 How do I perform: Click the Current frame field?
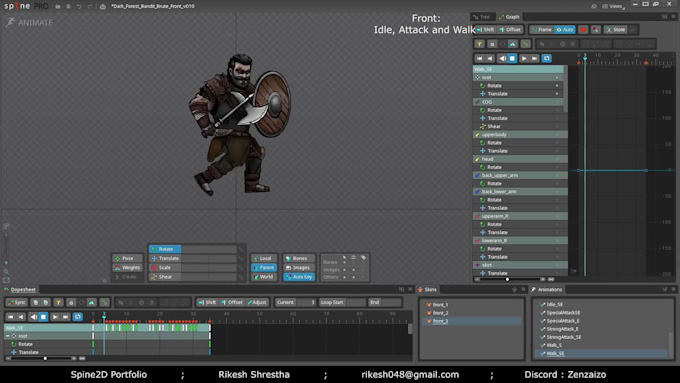pyautogui.click(x=295, y=302)
